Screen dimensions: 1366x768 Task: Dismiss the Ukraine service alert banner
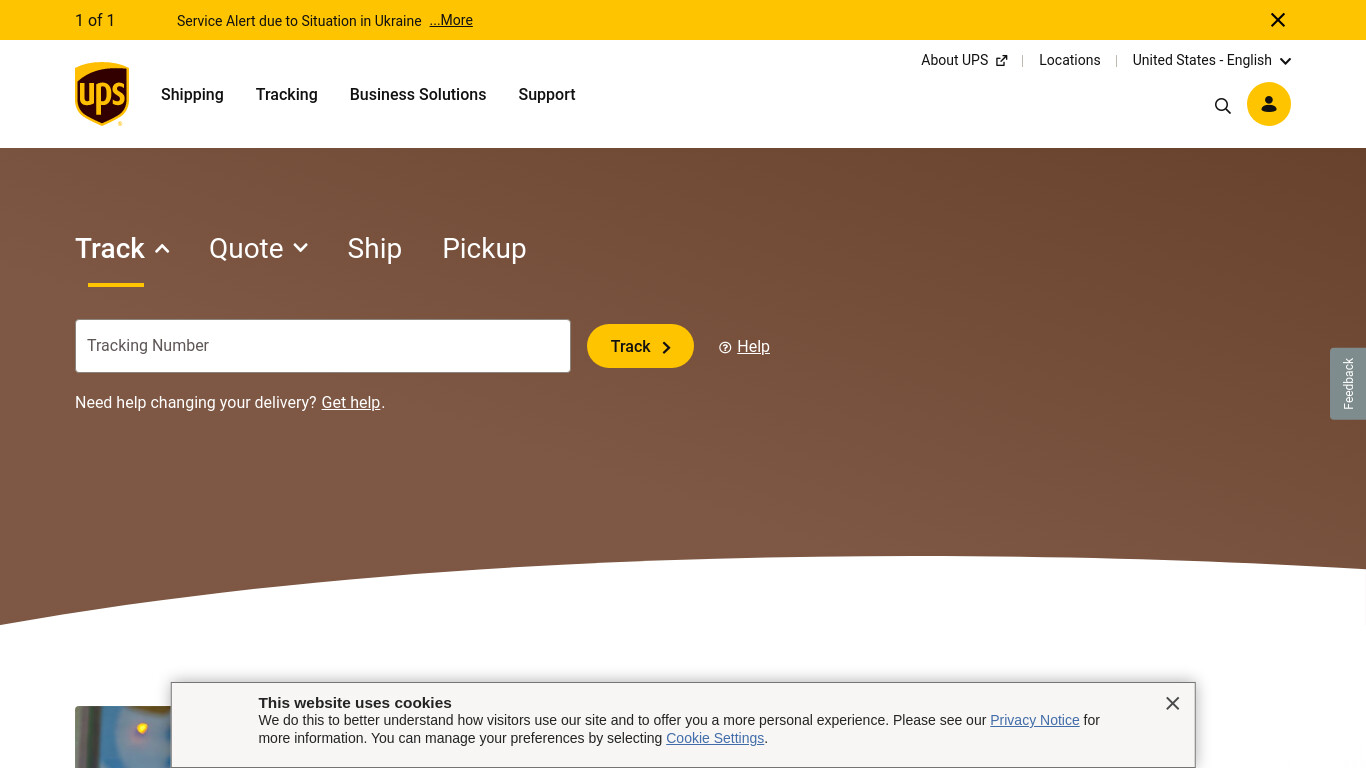[x=1278, y=20]
